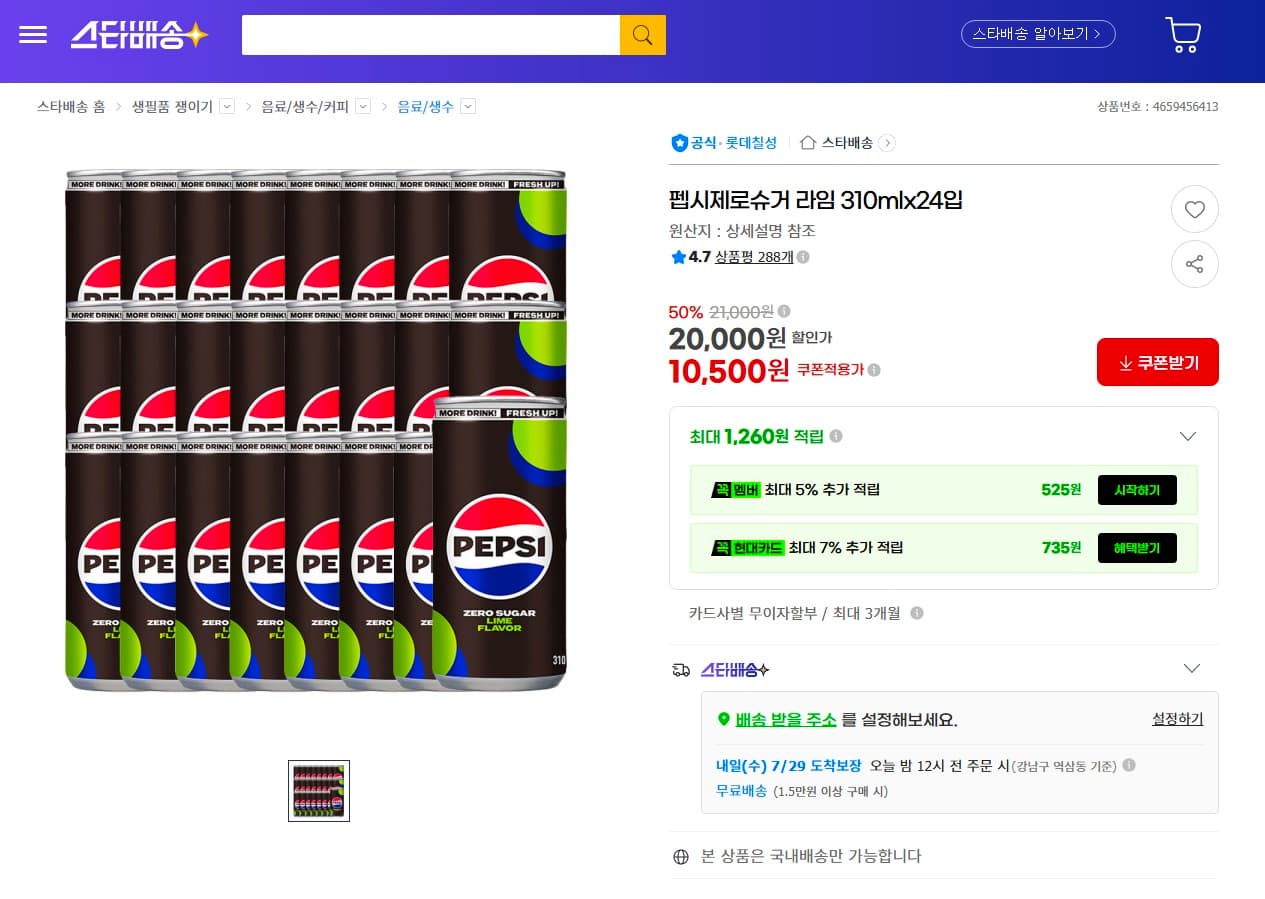Click round arrow button after 스타배송 store

(887, 143)
